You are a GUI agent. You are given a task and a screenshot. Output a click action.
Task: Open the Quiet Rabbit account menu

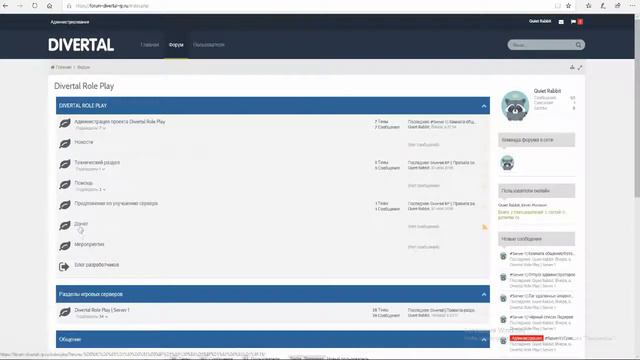pos(540,21)
